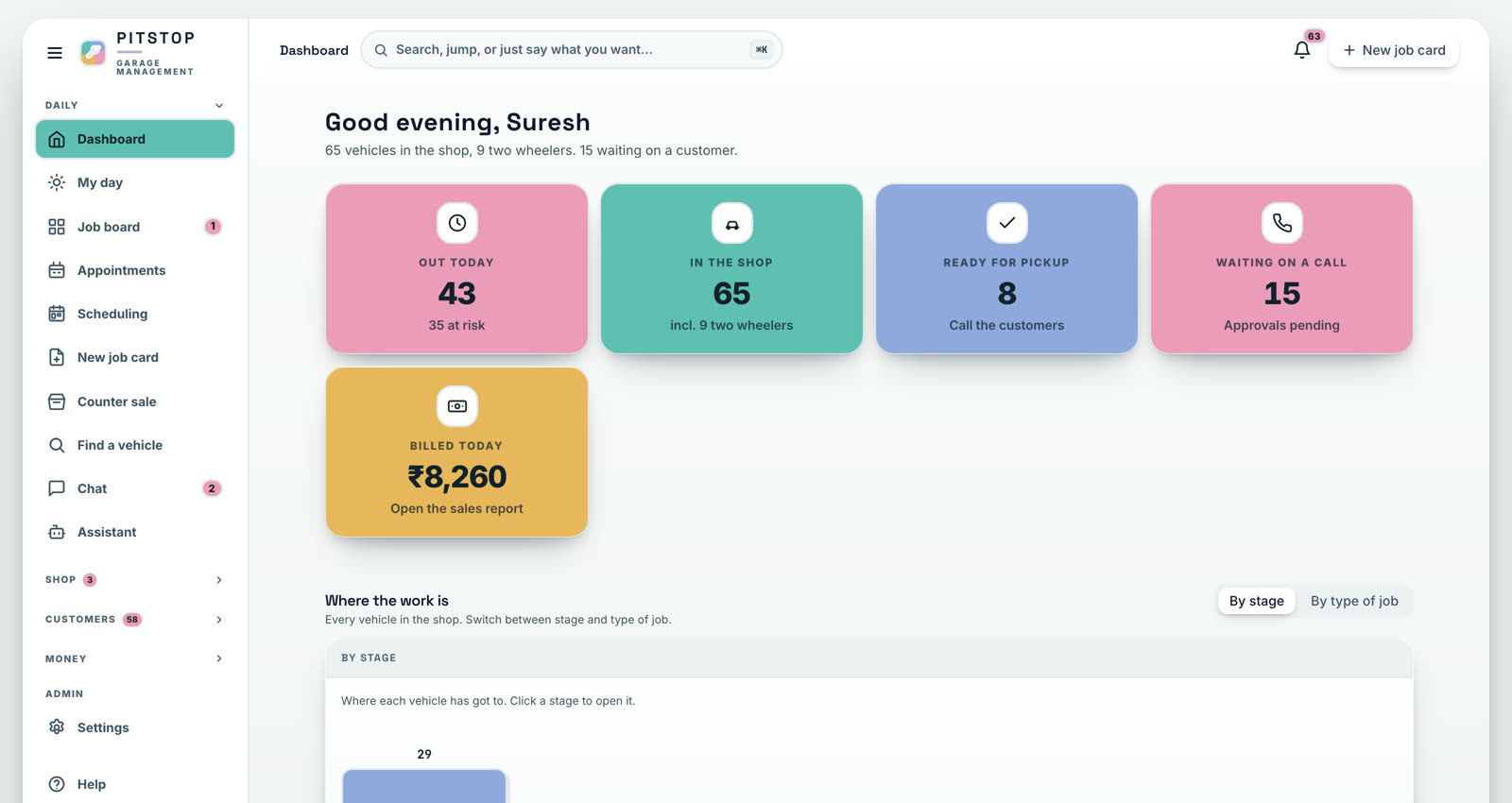Click the New job card button in header
The width and height of the screenshot is (1512, 803).
click(1394, 50)
